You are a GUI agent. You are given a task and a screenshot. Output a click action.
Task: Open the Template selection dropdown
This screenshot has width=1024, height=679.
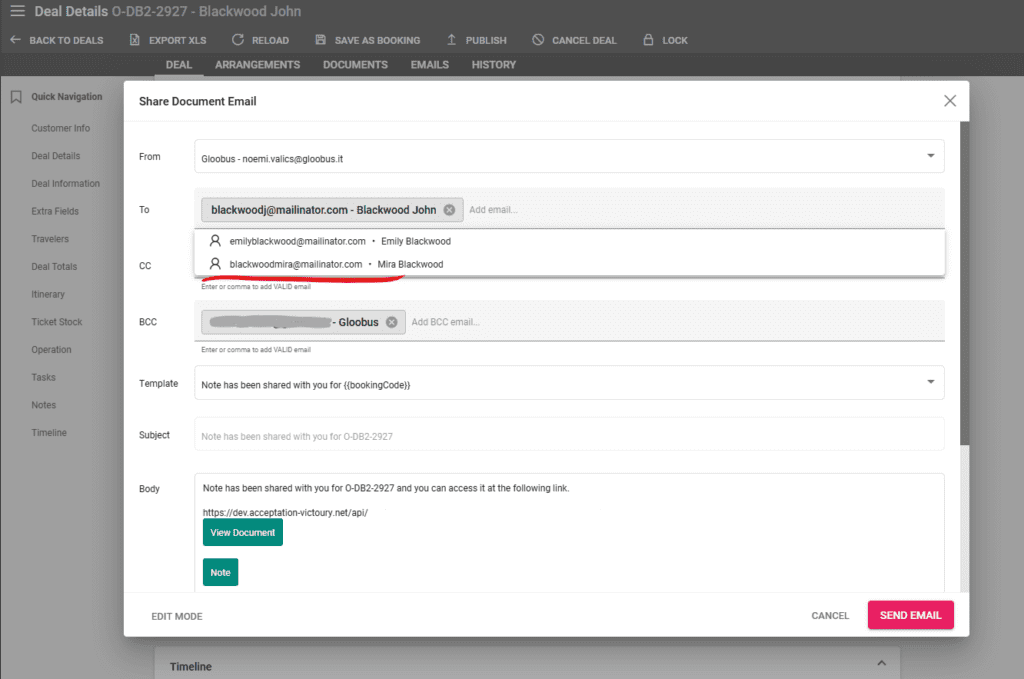[932, 382]
